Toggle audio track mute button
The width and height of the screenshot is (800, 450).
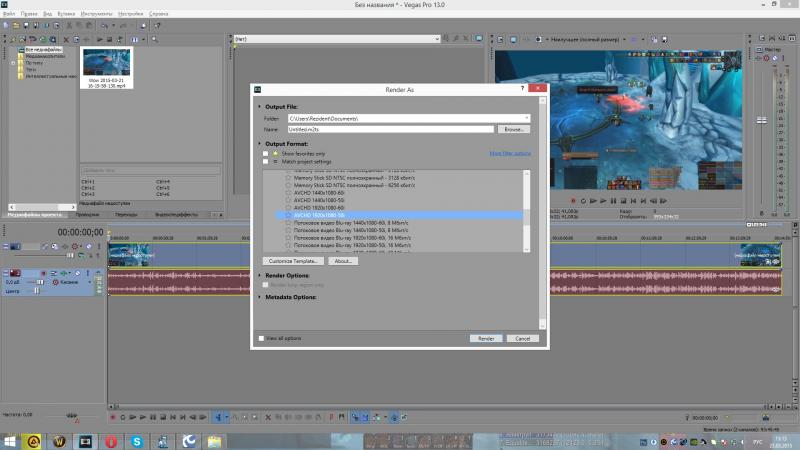(77, 273)
